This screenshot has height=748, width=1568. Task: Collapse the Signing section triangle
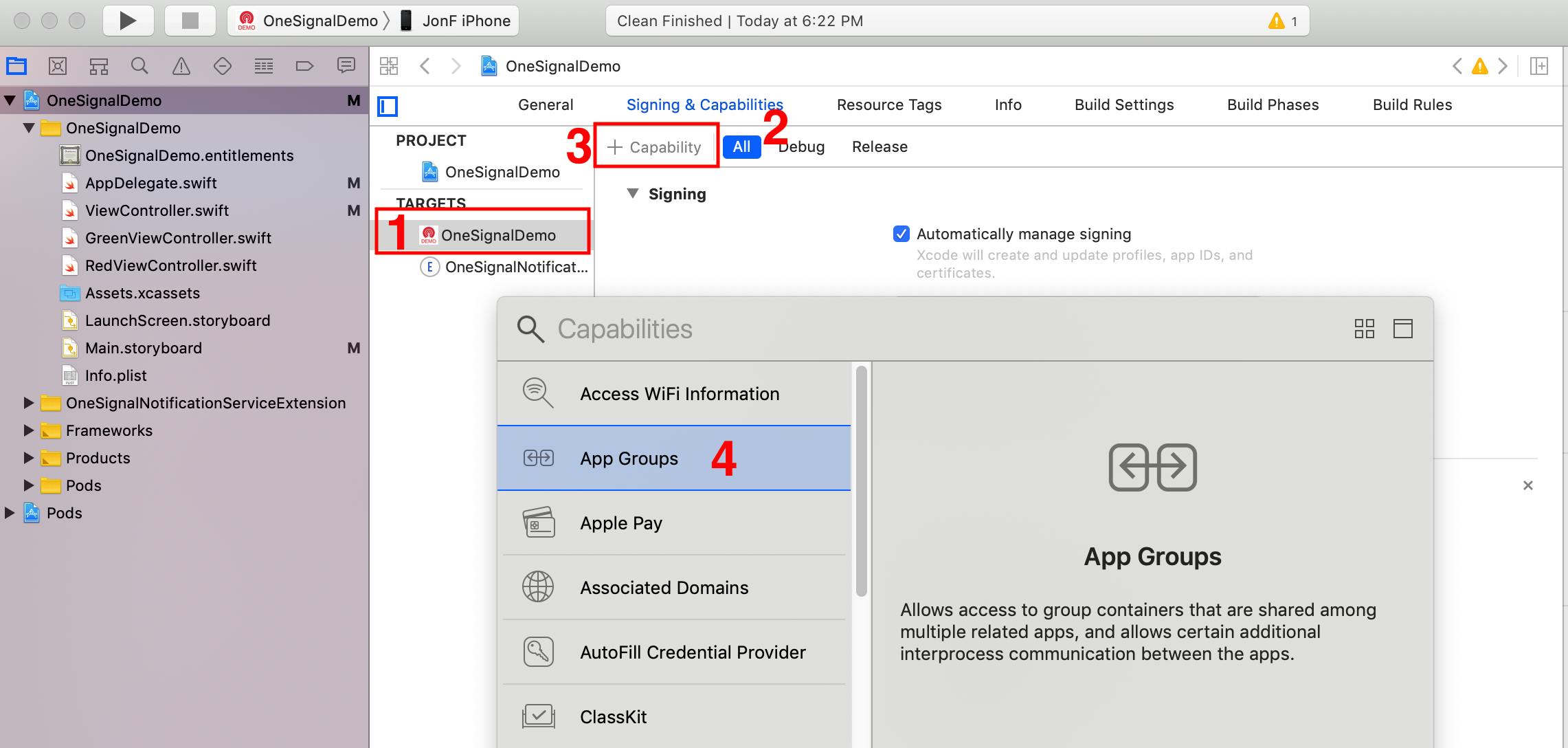[x=633, y=194]
